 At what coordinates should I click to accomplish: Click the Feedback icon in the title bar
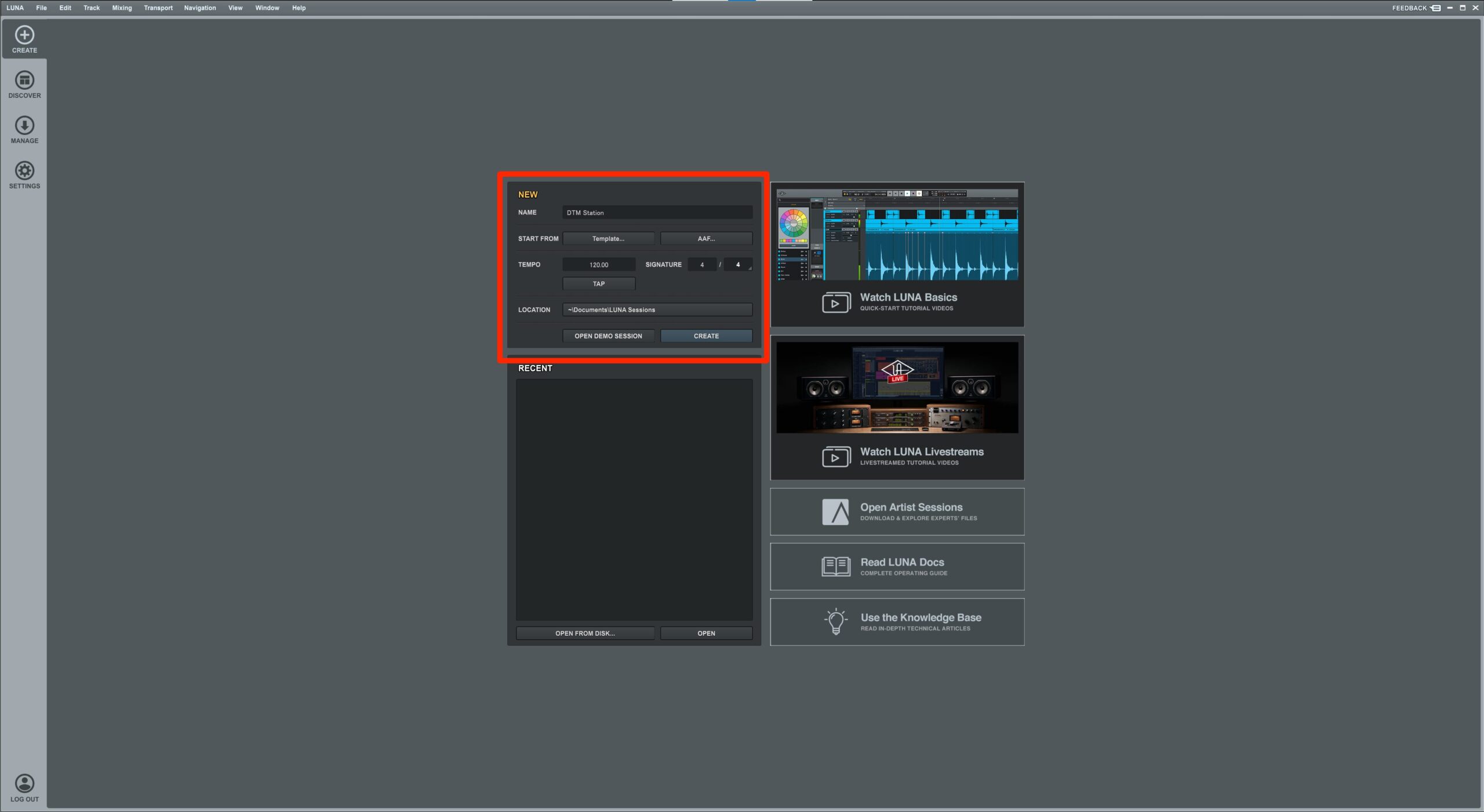1435,8
